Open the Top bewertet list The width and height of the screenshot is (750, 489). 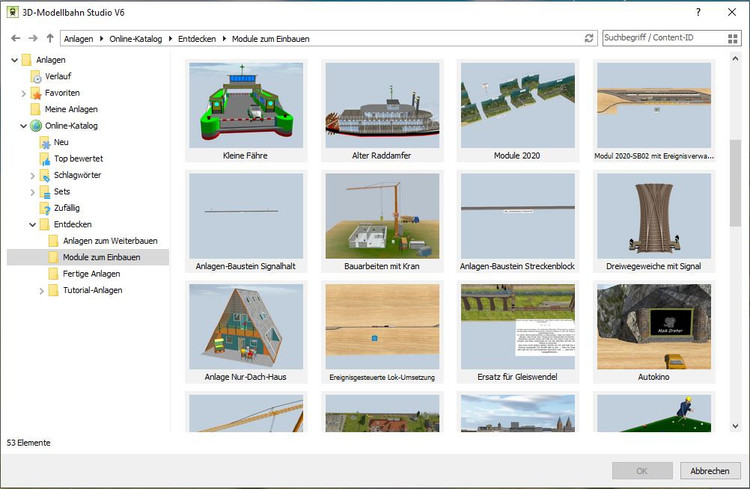coord(78,158)
